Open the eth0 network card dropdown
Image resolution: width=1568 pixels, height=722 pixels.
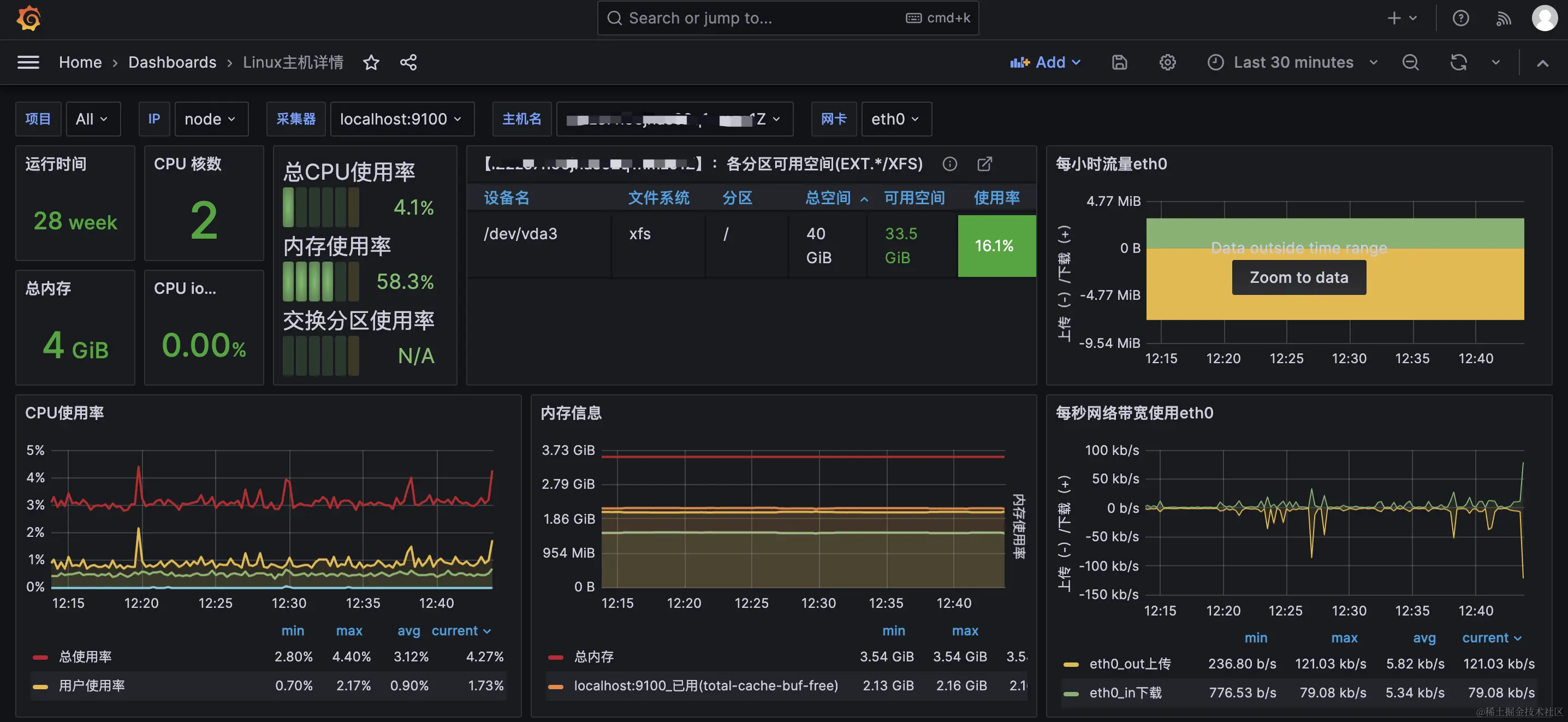point(895,119)
